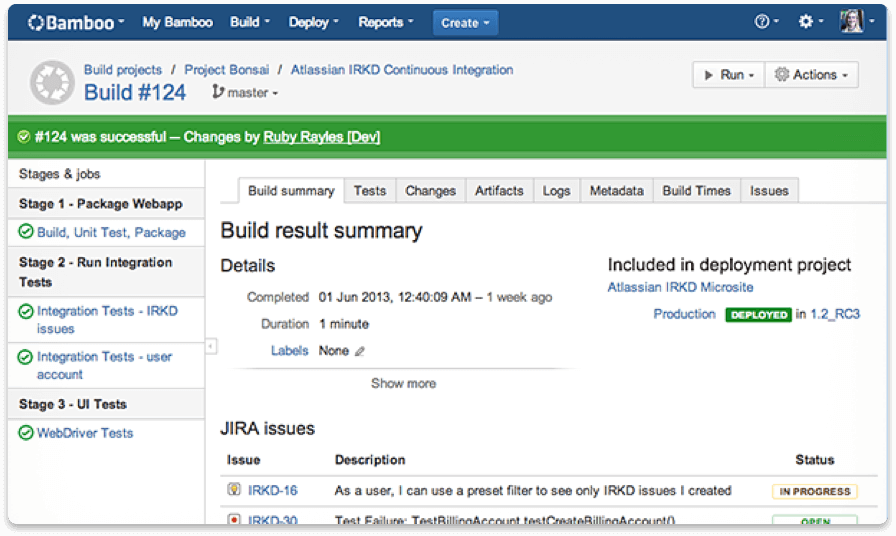The height and width of the screenshot is (536, 896).
Task: Expand details with Show more
Action: click(403, 383)
